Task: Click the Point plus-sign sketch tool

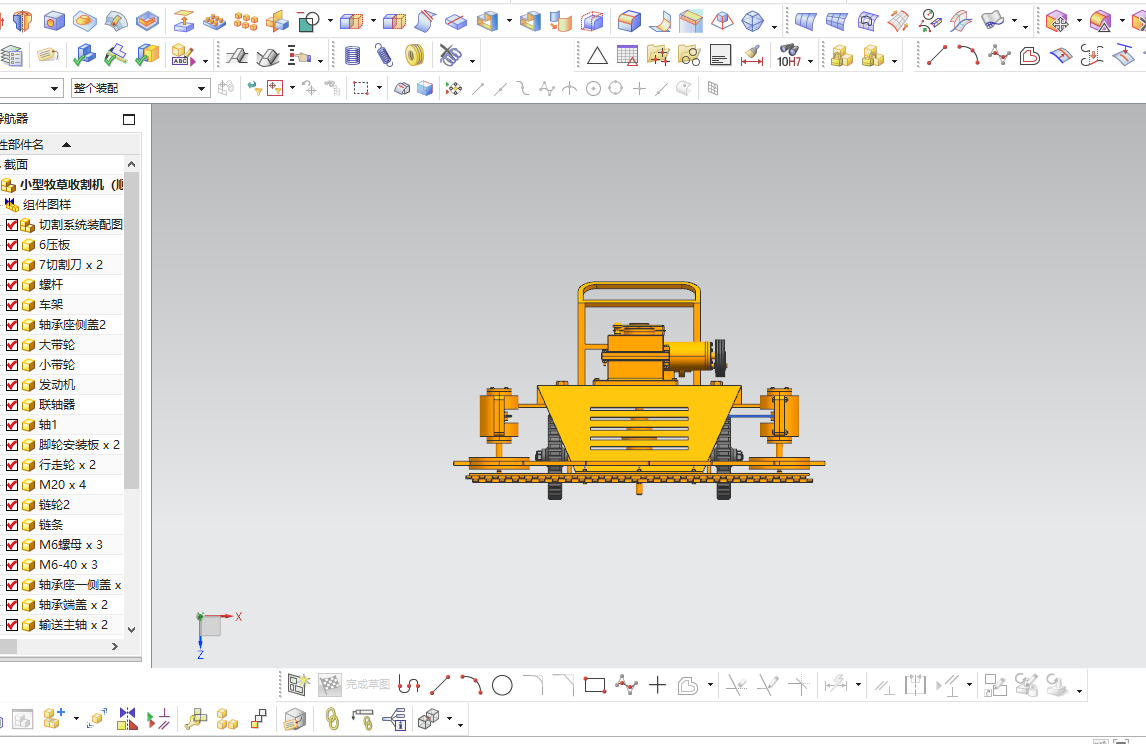Action: pyautogui.click(x=657, y=685)
